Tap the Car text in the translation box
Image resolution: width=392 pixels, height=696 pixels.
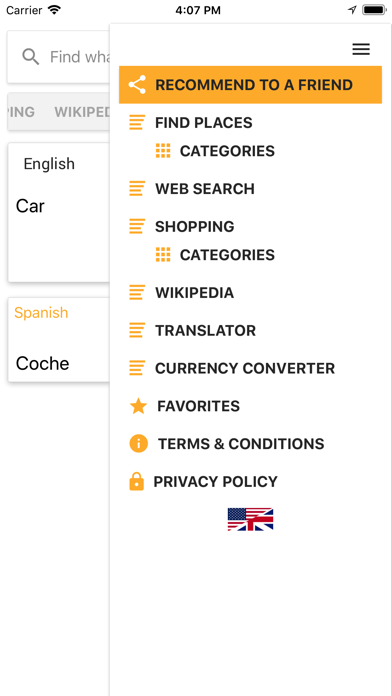click(x=30, y=206)
